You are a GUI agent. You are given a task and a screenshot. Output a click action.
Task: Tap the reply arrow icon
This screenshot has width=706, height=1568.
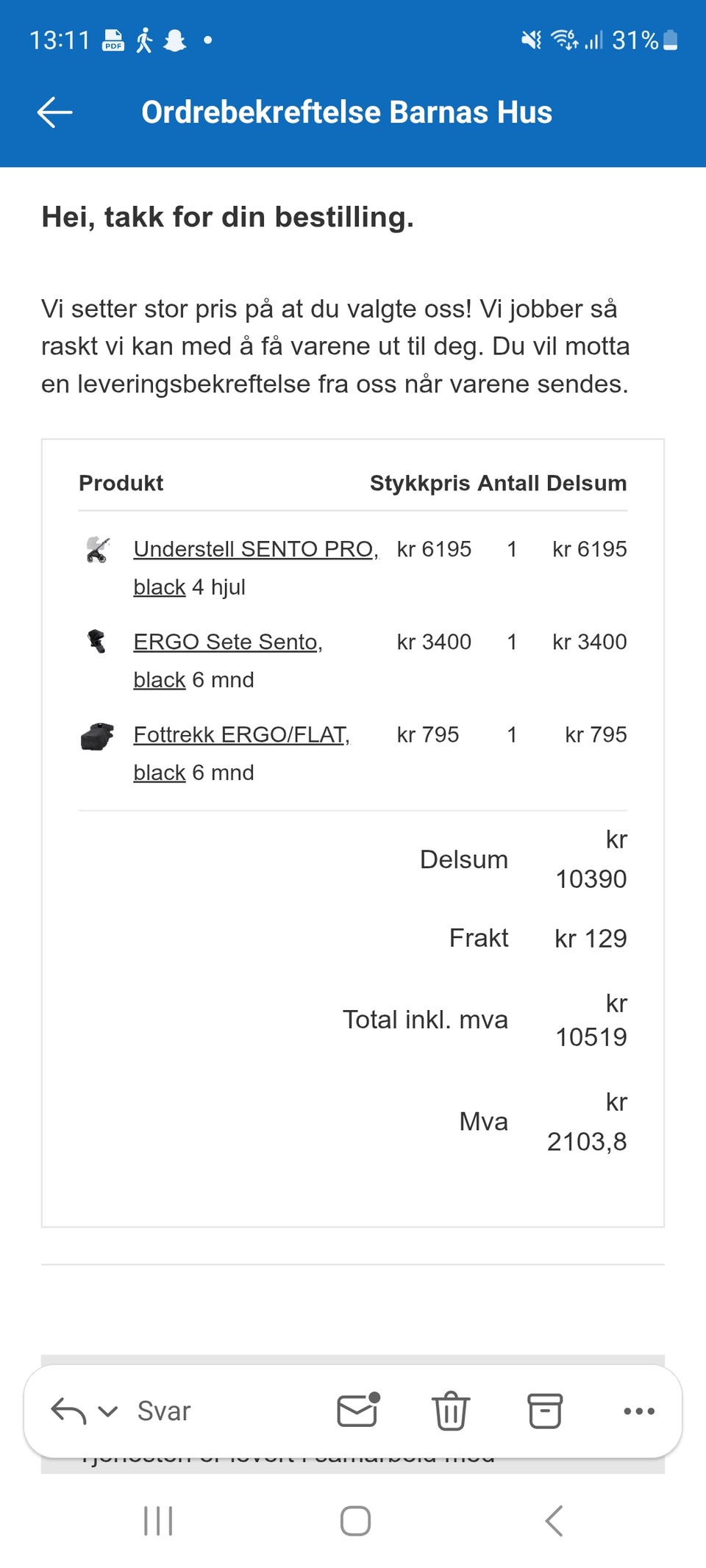[x=68, y=1411]
